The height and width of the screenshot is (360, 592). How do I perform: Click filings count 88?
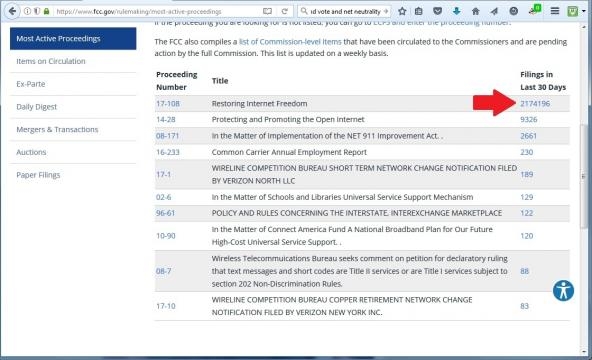(x=524, y=271)
